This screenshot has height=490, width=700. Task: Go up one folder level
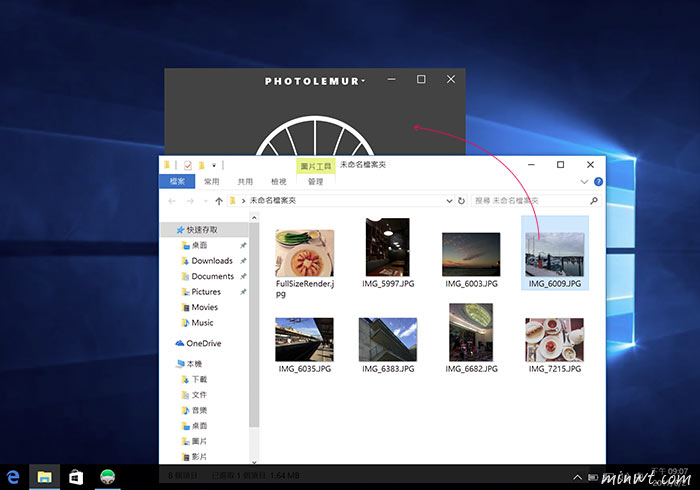219,201
